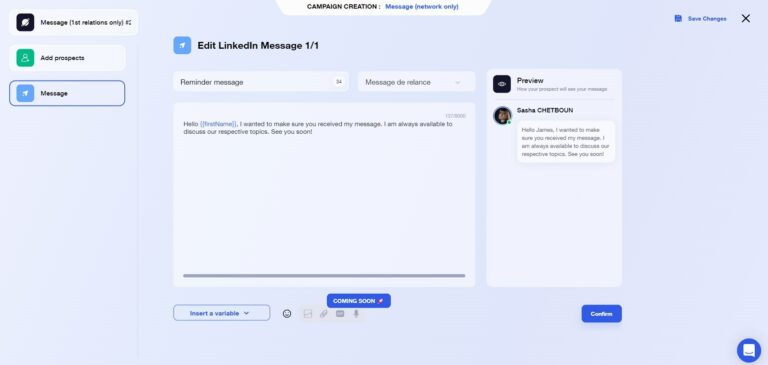Click the image attachment icon
The image size is (768, 365).
pyautogui.click(x=308, y=314)
